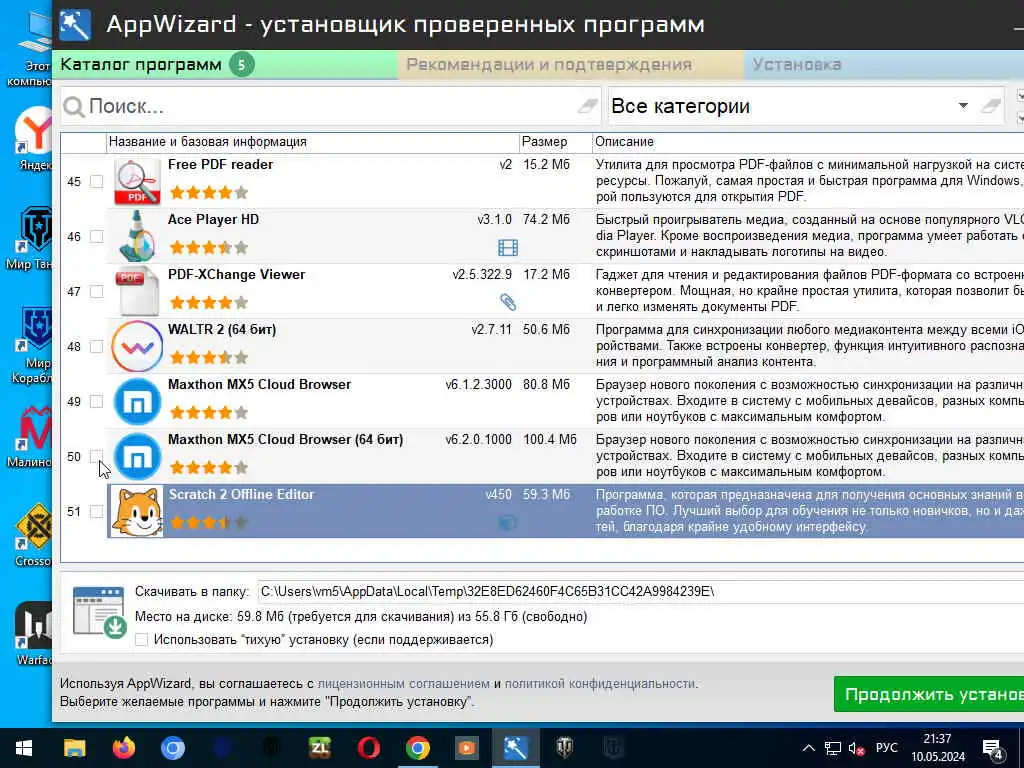This screenshot has width=1024, height=768.
Task: Click the download folder window icon
Action: pos(99,611)
